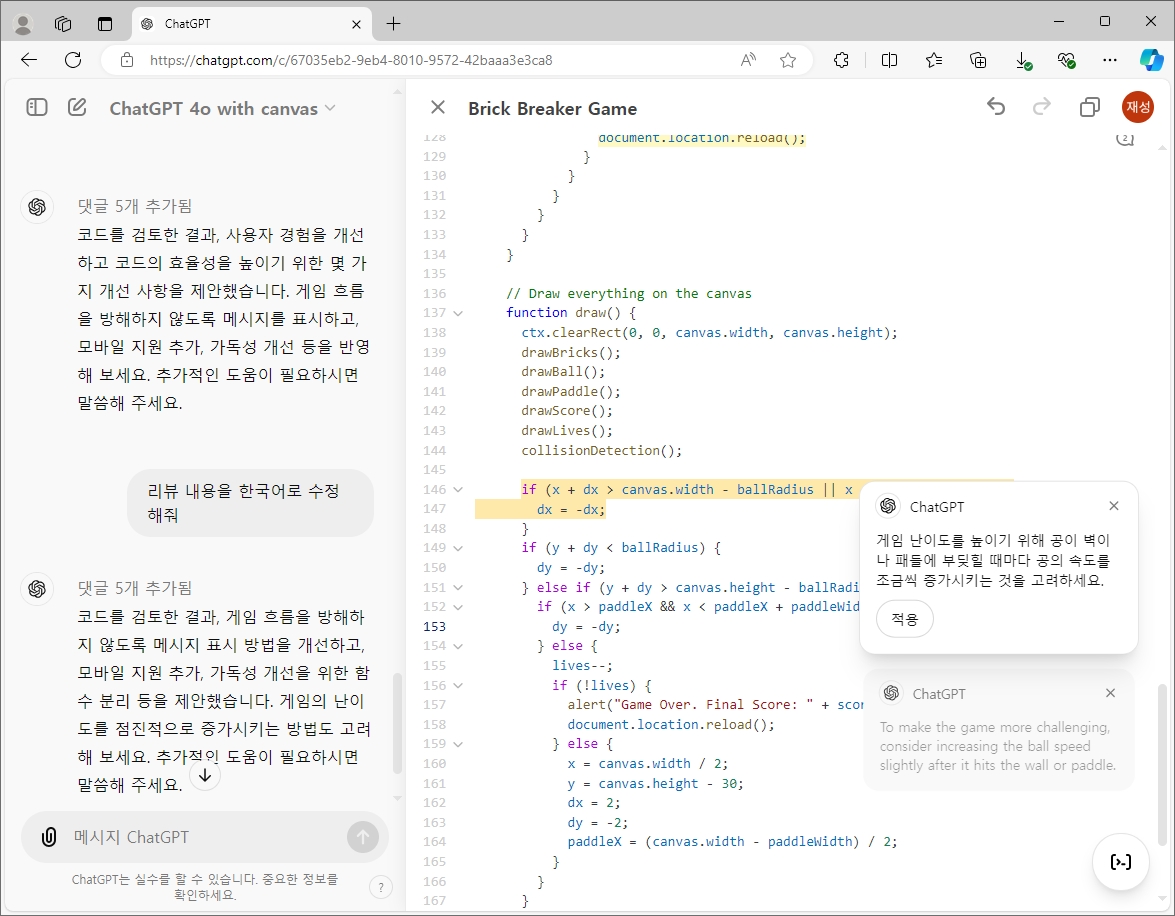Undo last canvas change
The image size is (1175, 916).
click(x=996, y=107)
